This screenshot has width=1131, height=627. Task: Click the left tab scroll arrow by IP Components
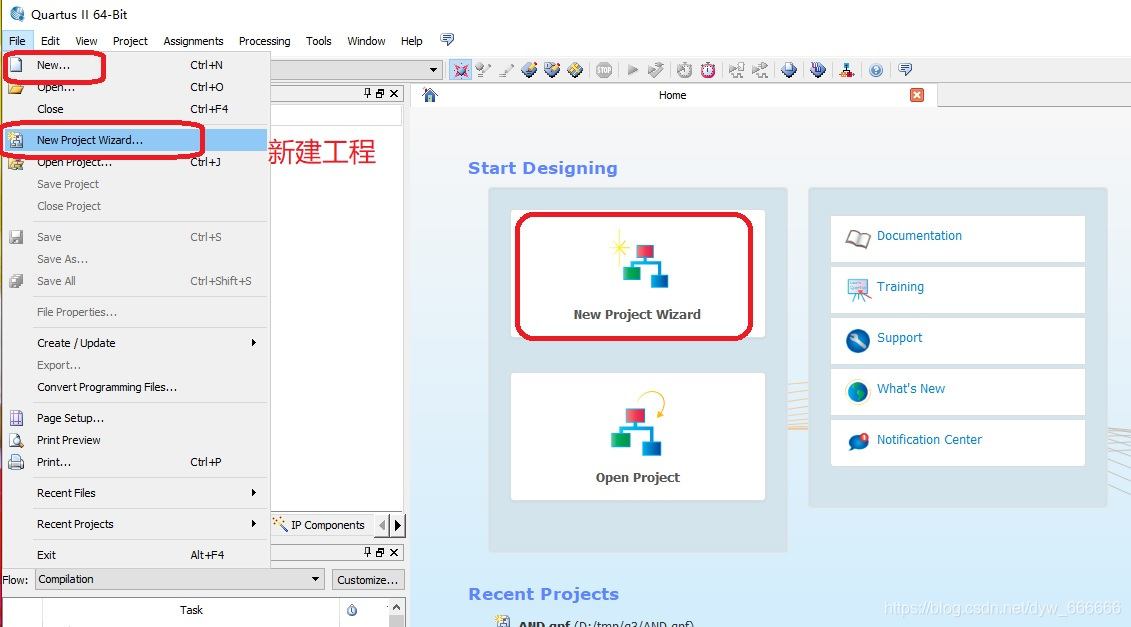[382, 525]
